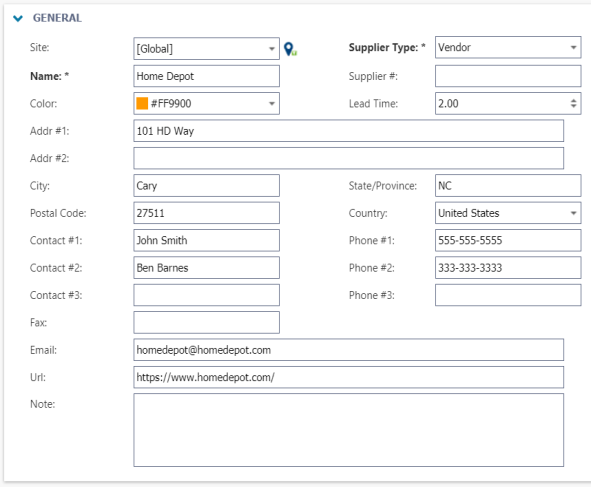The width and height of the screenshot is (591, 487).
Task: Click the Phone #1 field 555-555-5555
Action: point(508,240)
